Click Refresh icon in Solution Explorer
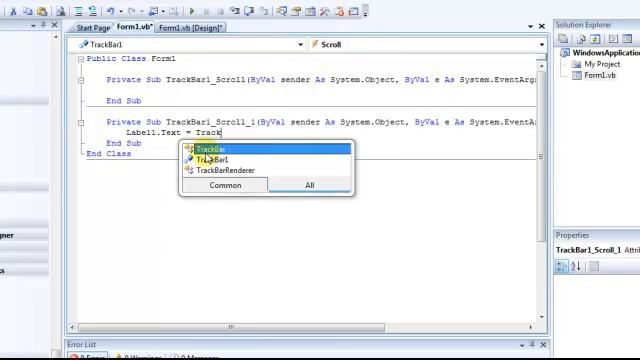The image size is (640, 360). pos(595,39)
